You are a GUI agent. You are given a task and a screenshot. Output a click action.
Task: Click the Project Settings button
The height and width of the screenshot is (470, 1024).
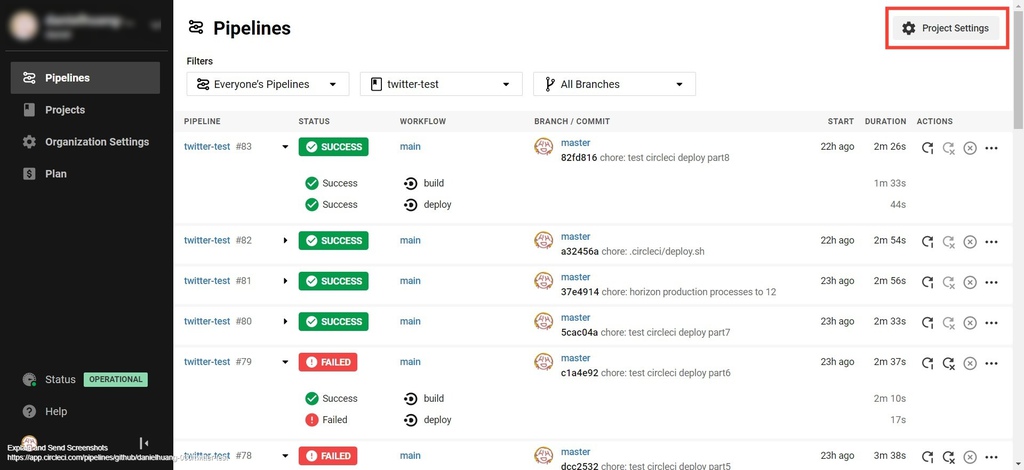pyautogui.click(x=946, y=28)
